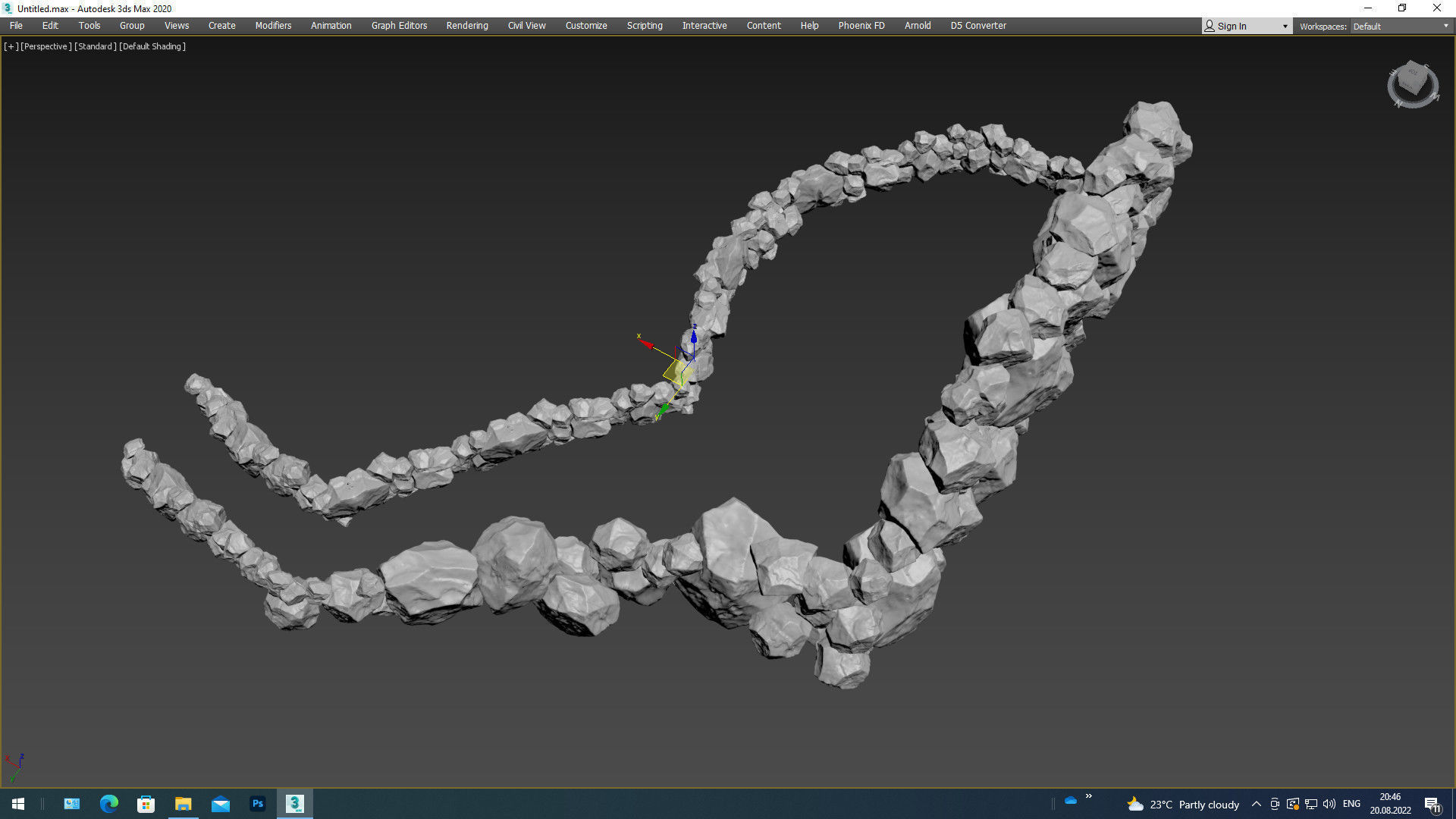The image size is (1456, 819).
Task: Launch Microsoft Edge from the taskbar
Action: coord(108,803)
